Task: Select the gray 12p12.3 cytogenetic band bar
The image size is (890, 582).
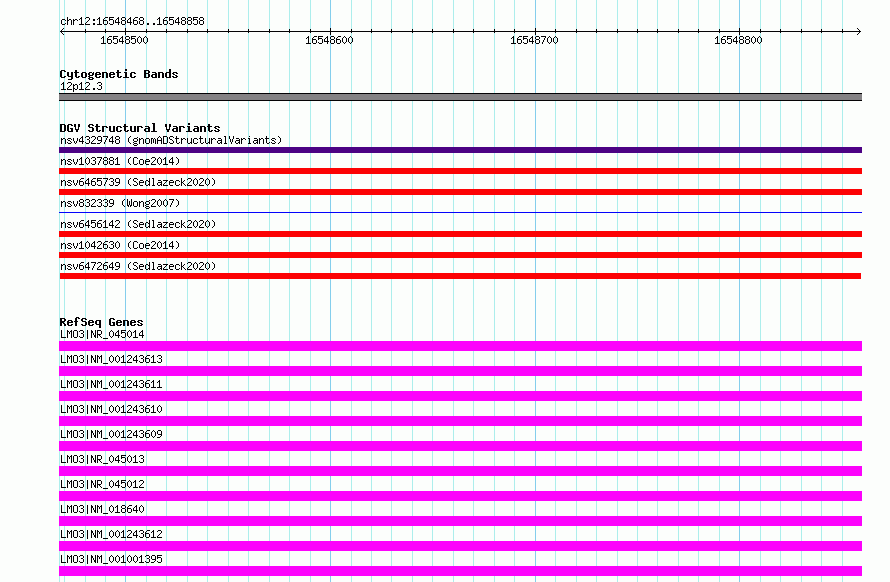Action: pyautogui.click(x=460, y=97)
